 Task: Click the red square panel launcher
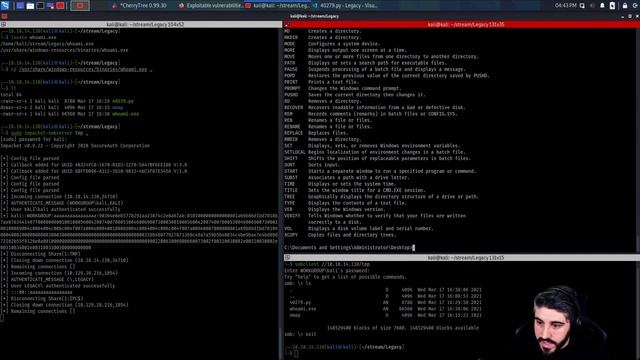coord(60,6)
